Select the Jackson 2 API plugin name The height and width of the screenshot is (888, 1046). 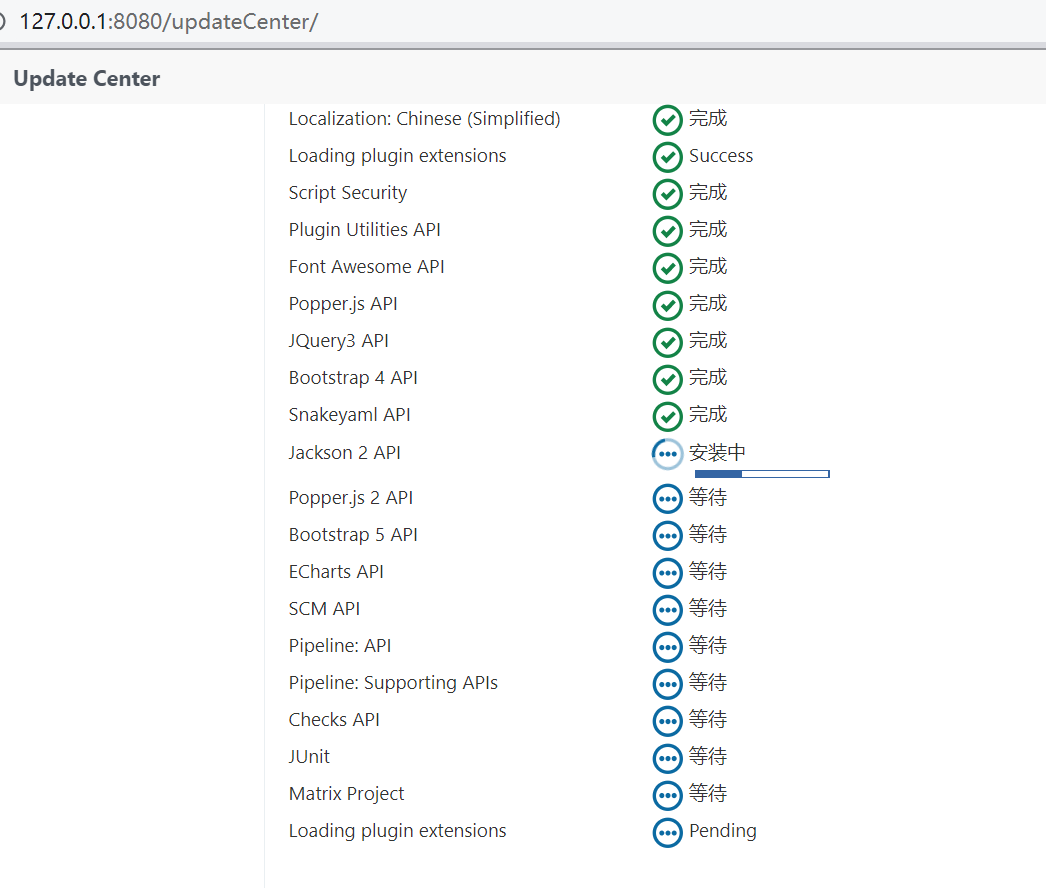(344, 453)
